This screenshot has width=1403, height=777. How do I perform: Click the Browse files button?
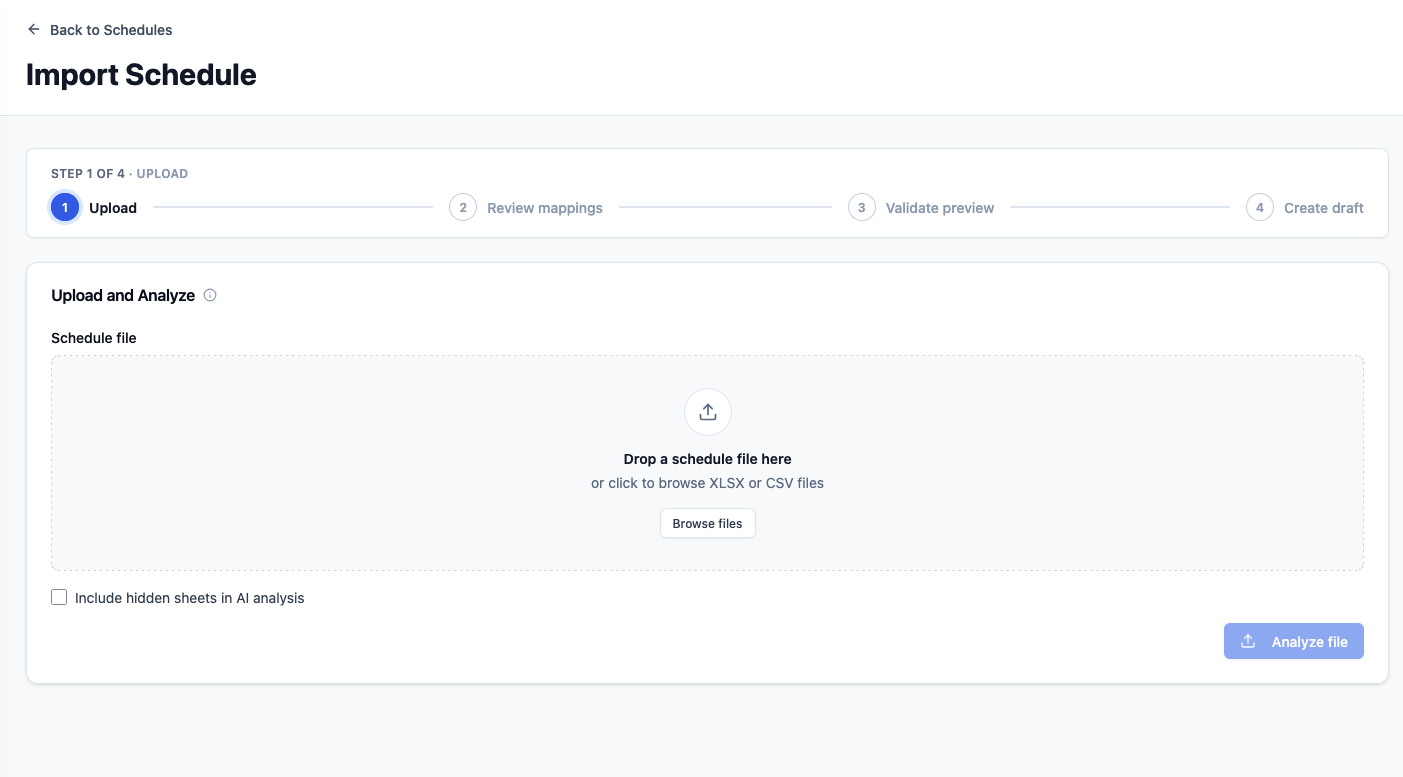708,524
